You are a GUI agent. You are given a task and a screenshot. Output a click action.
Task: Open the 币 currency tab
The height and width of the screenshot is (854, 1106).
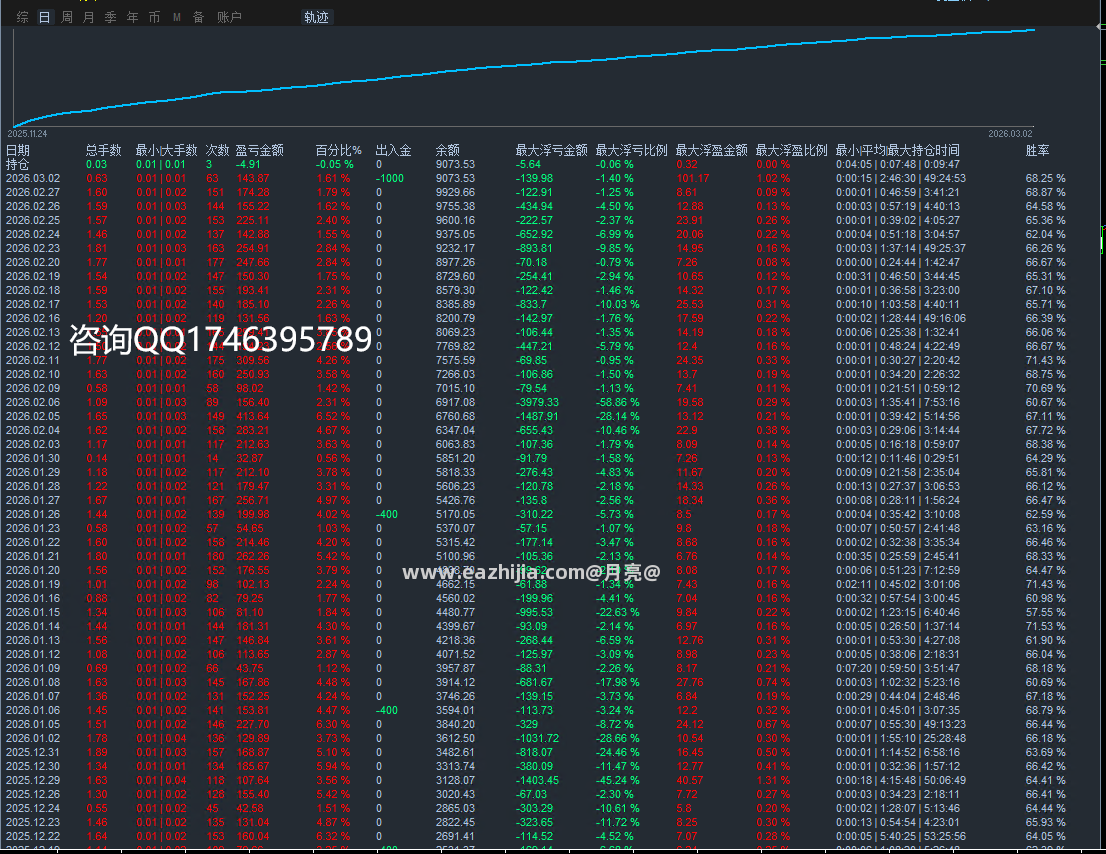(154, 17)
